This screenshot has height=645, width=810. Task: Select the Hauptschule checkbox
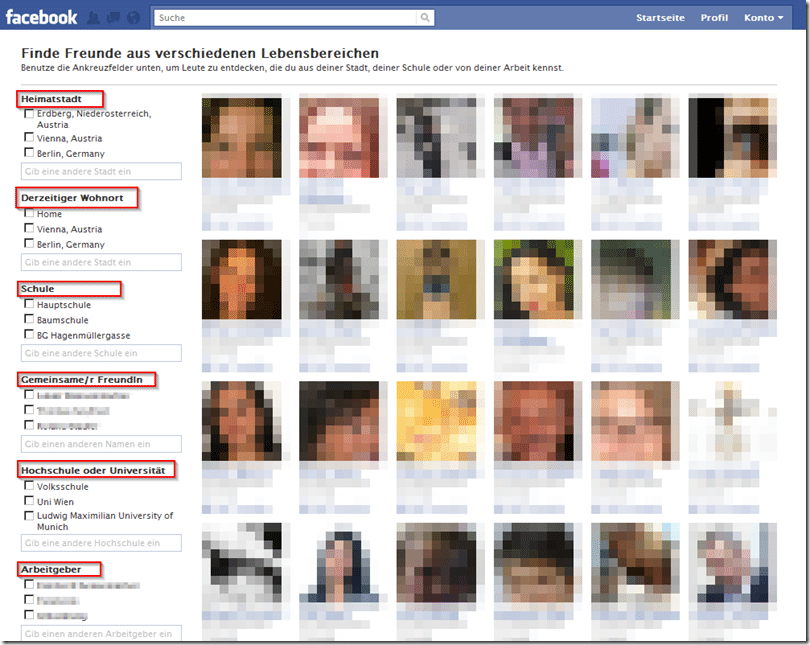pos(29,304)
